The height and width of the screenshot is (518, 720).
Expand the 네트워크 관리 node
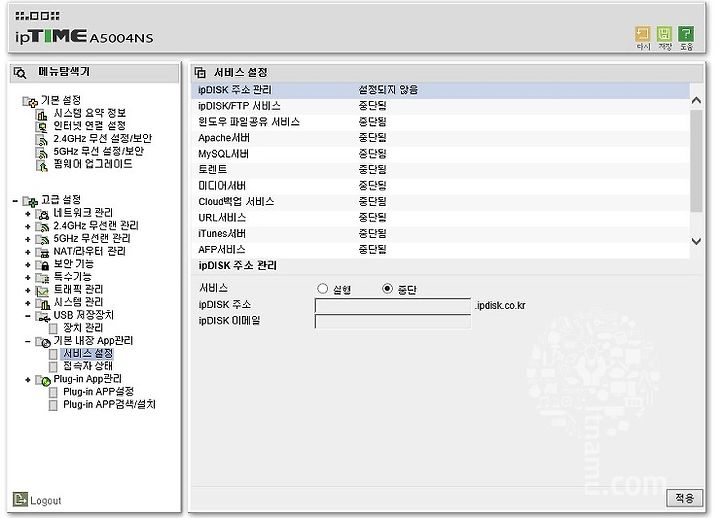[x=28, y=214]
